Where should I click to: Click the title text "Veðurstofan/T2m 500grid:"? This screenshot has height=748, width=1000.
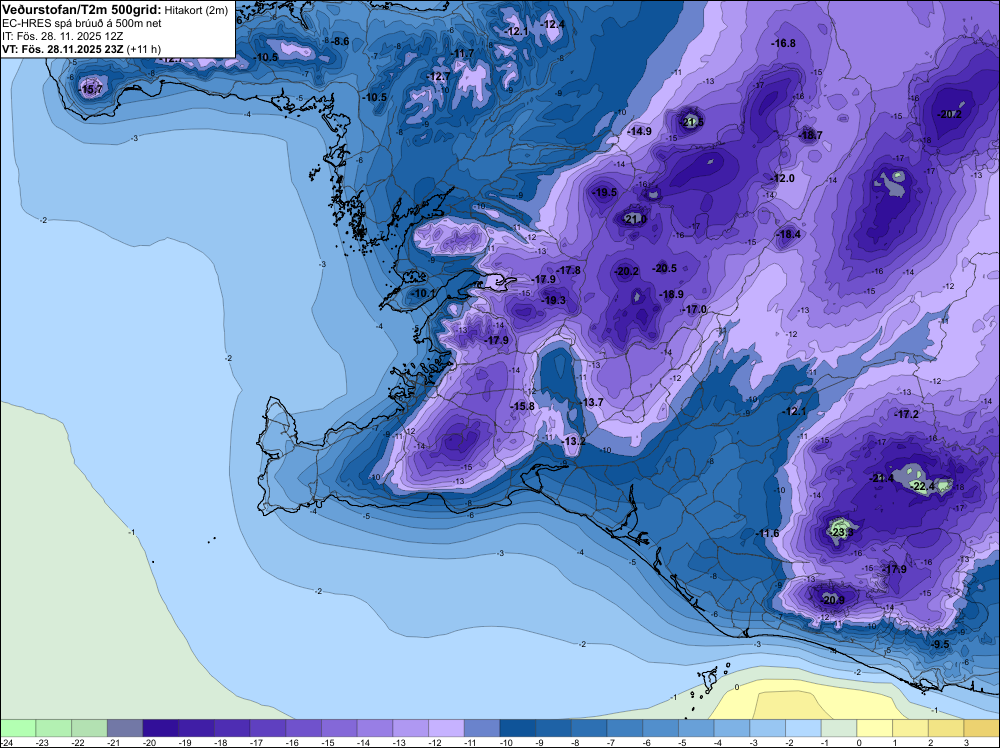pyautogui.click(x=82, y=10)
